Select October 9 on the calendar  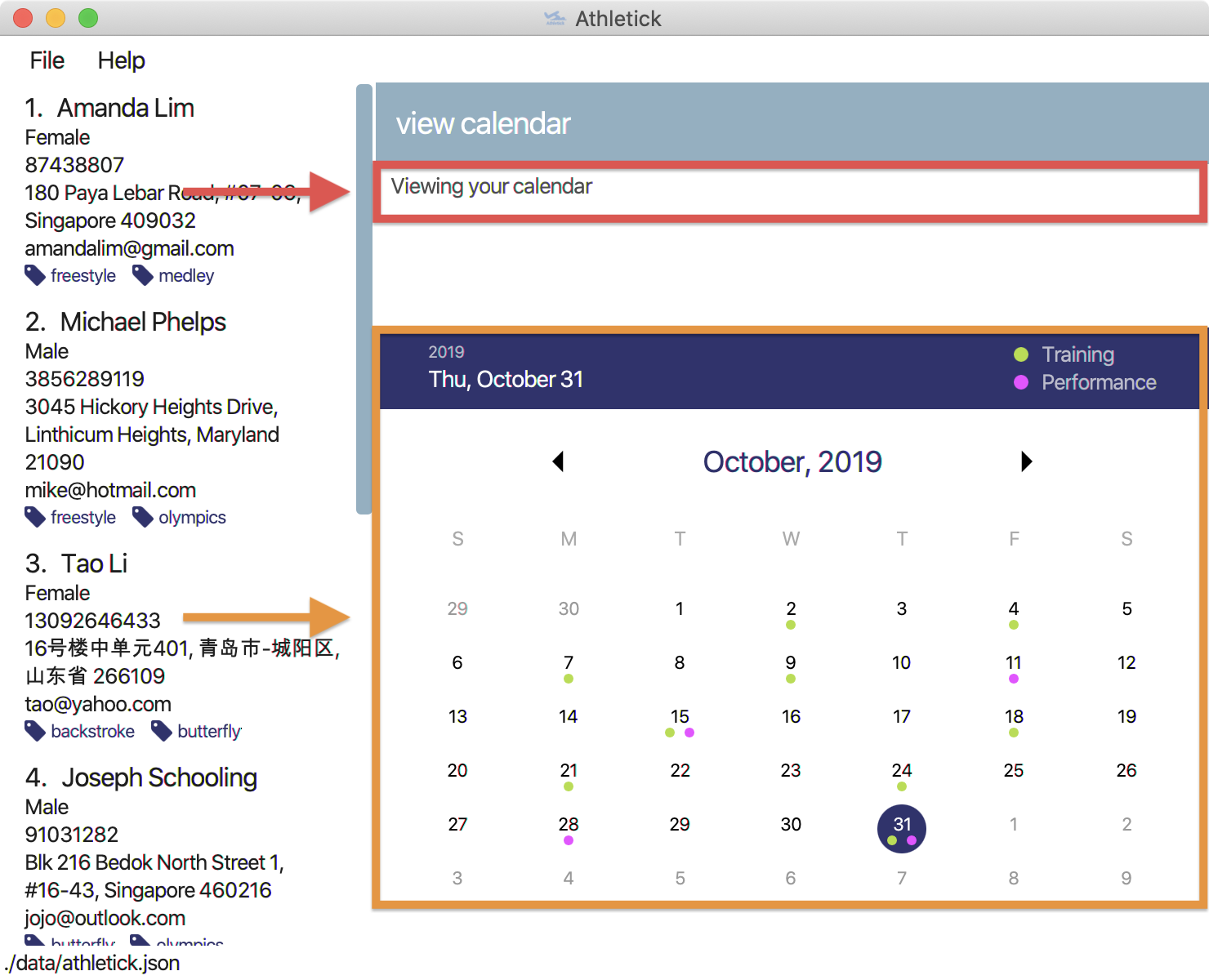click(x=791, y=663)
